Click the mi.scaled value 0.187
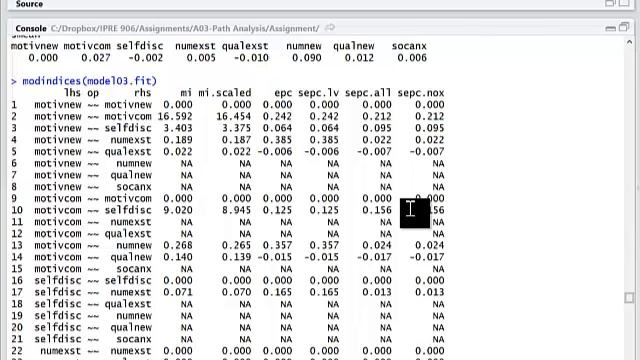Screen dimensions: 640x360 coord(236,140)
